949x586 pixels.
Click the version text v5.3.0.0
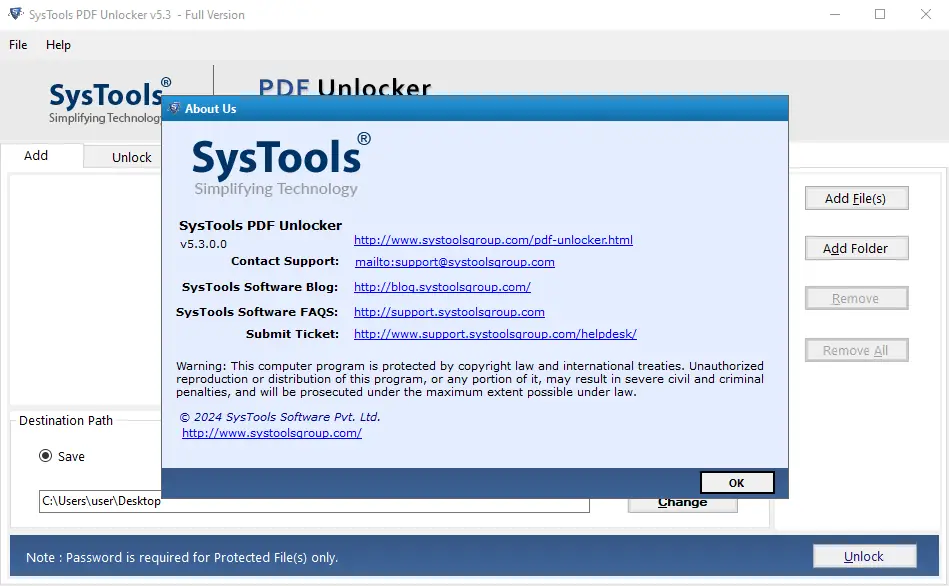click(203, 244)
